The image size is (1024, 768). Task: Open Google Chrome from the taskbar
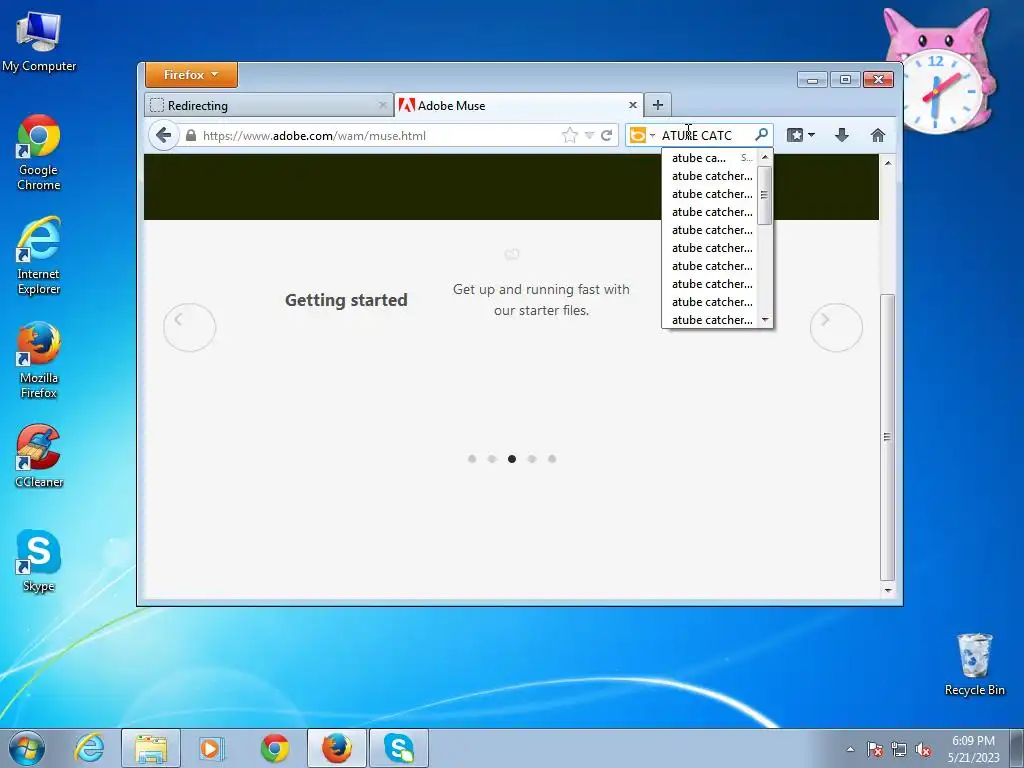click(x=274, y=748)
